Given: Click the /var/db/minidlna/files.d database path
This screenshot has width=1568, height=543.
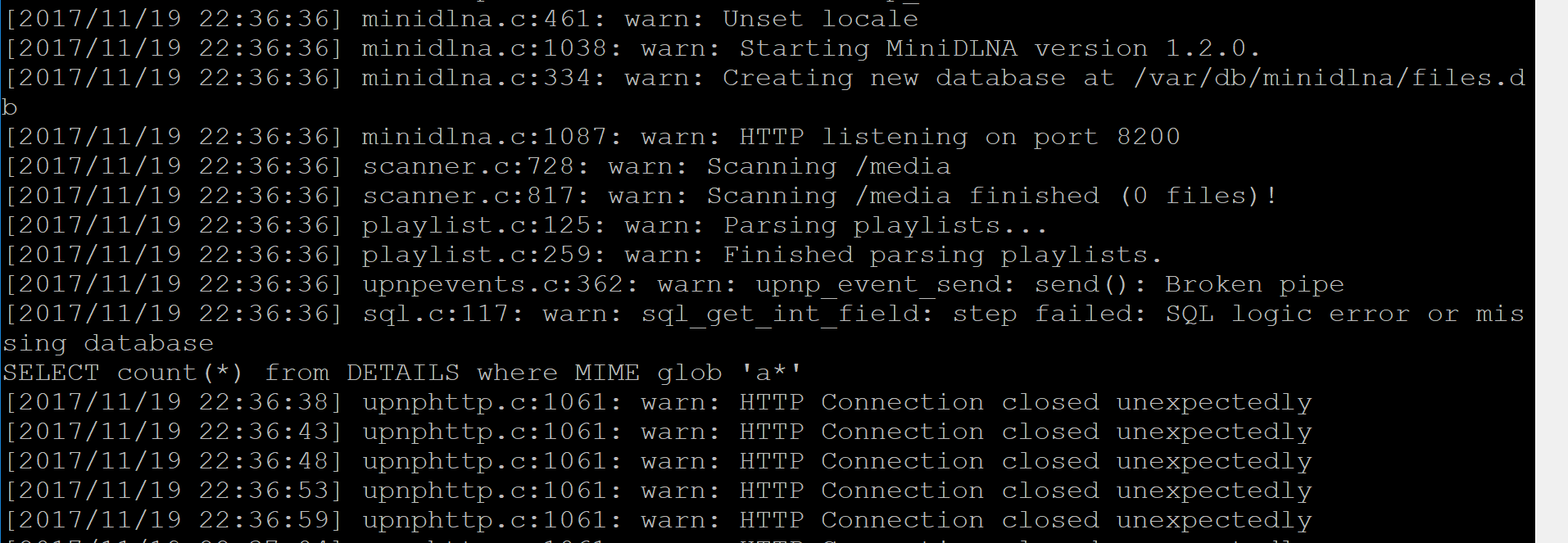Looking at the screenshot, I should (1329, 78).
